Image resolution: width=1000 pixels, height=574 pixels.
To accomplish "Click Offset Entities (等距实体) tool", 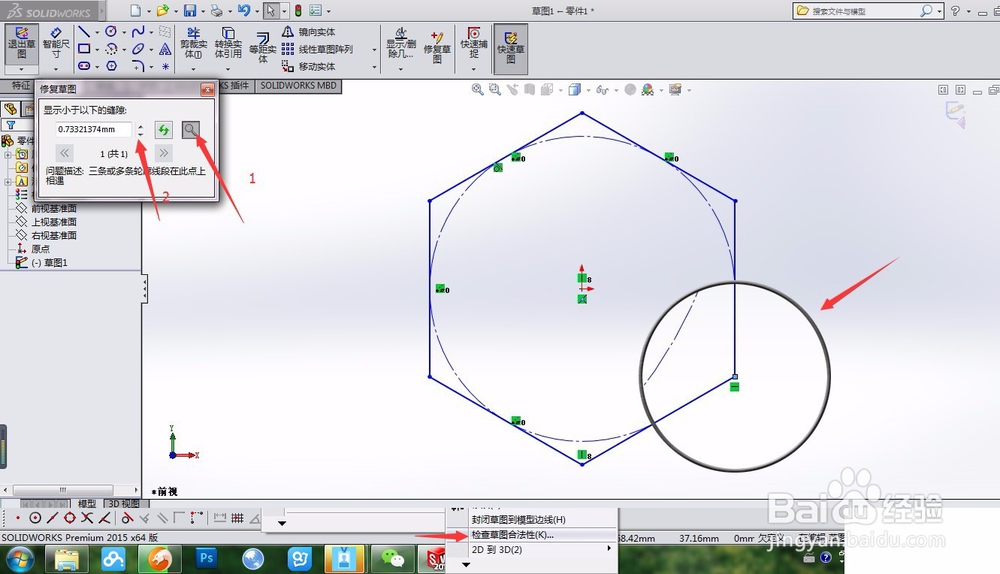I will (x=262, y=48).
